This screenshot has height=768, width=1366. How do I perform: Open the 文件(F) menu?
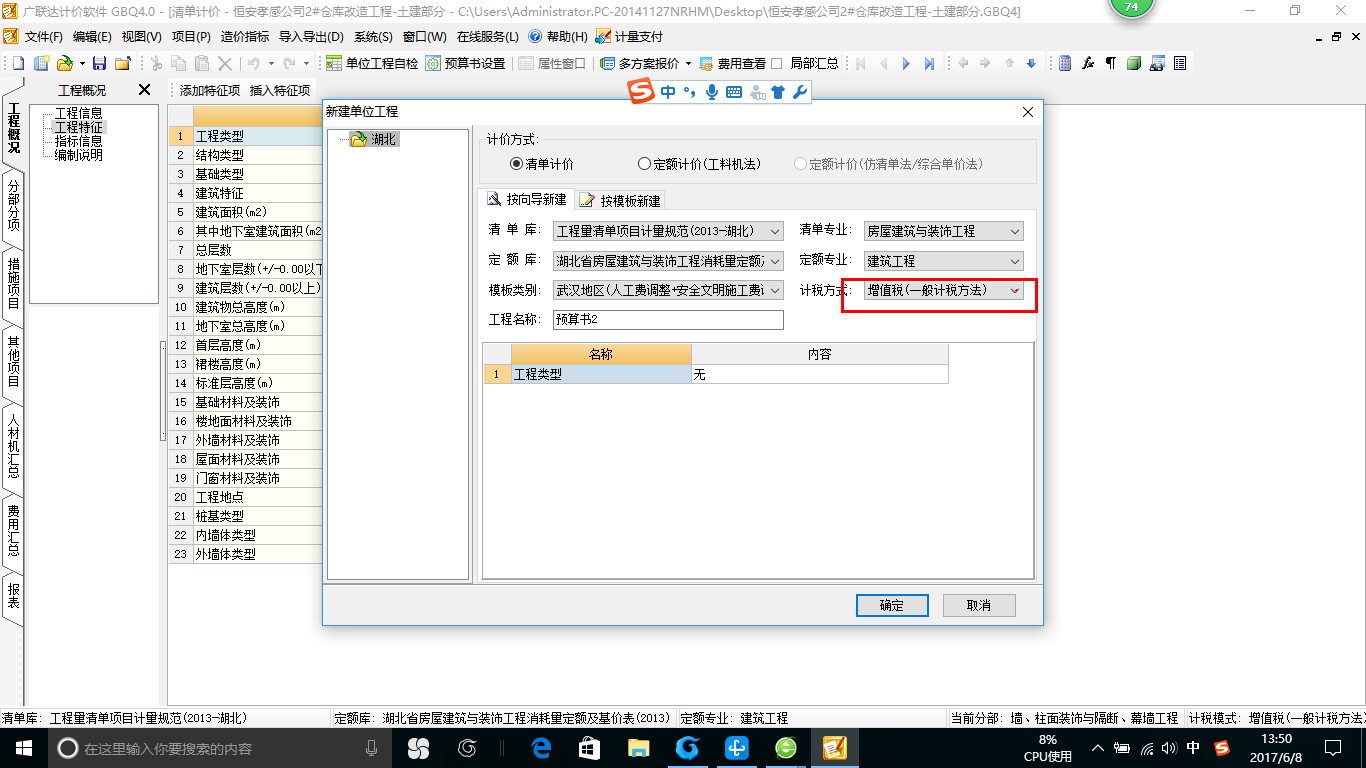coord(43,36)
